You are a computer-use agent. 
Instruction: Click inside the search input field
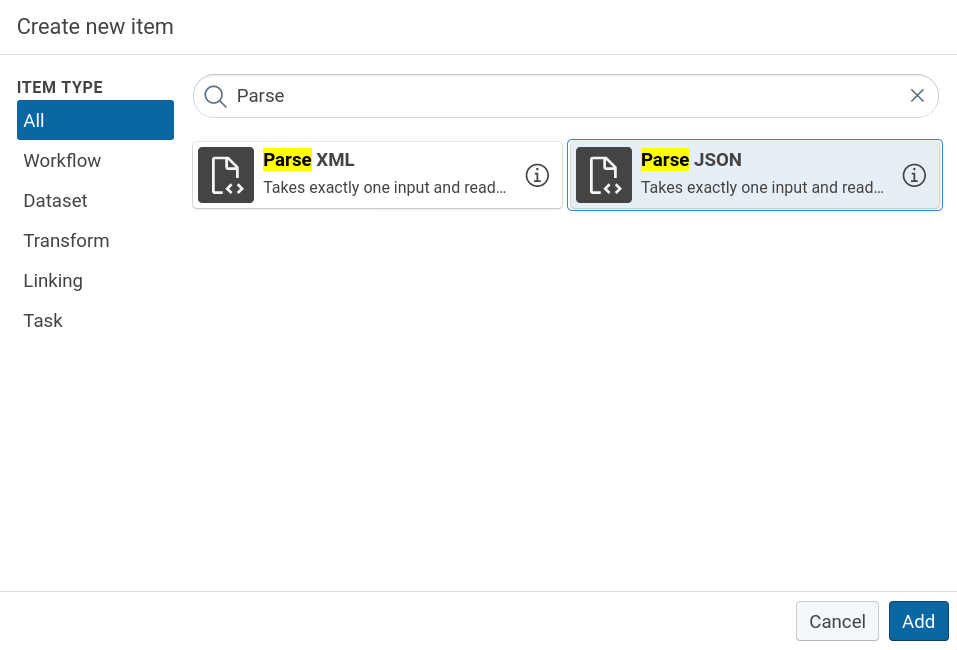pyautogui.click(x=500, y=95)
